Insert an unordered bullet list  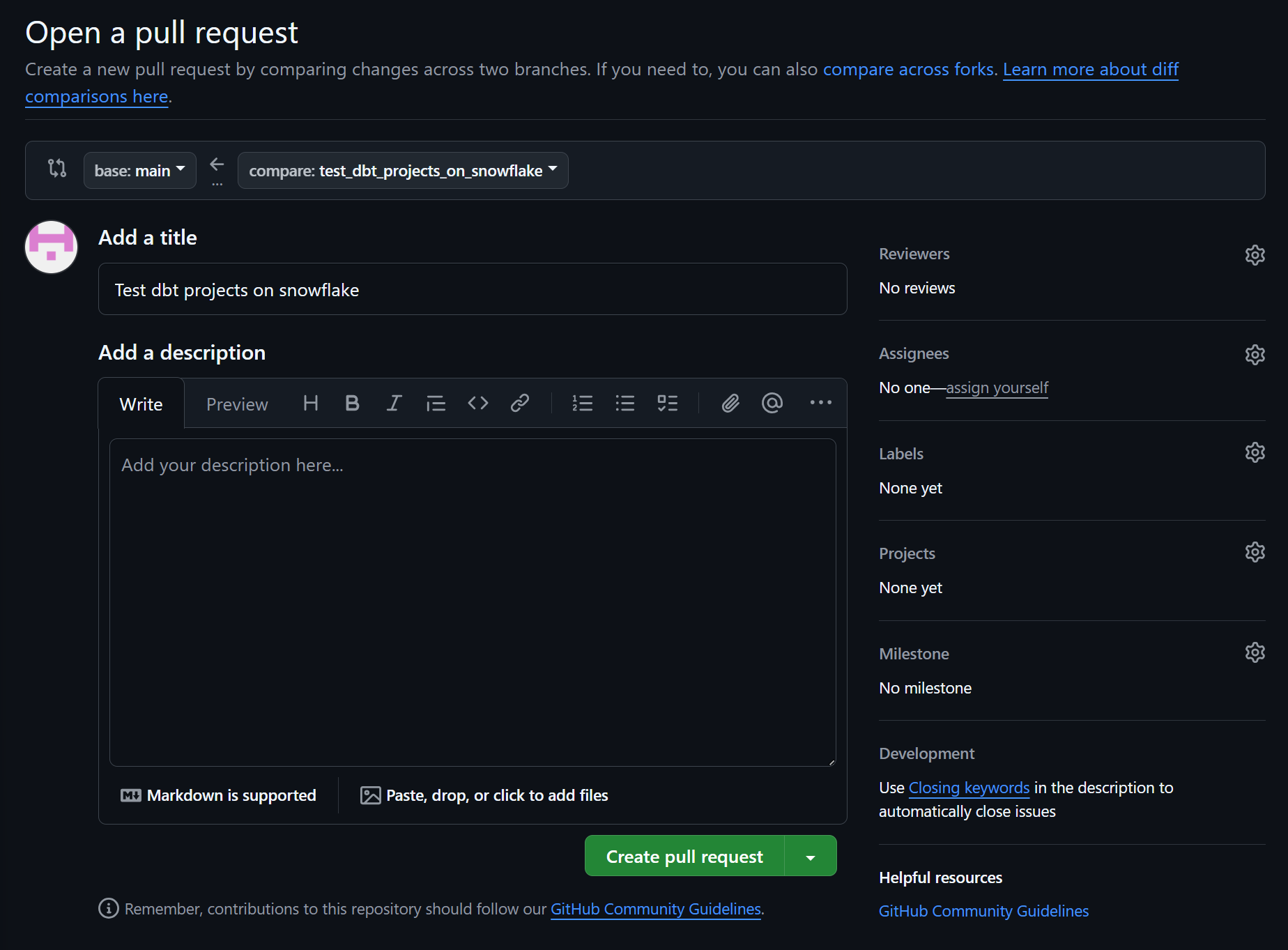(x=625, y=403)
